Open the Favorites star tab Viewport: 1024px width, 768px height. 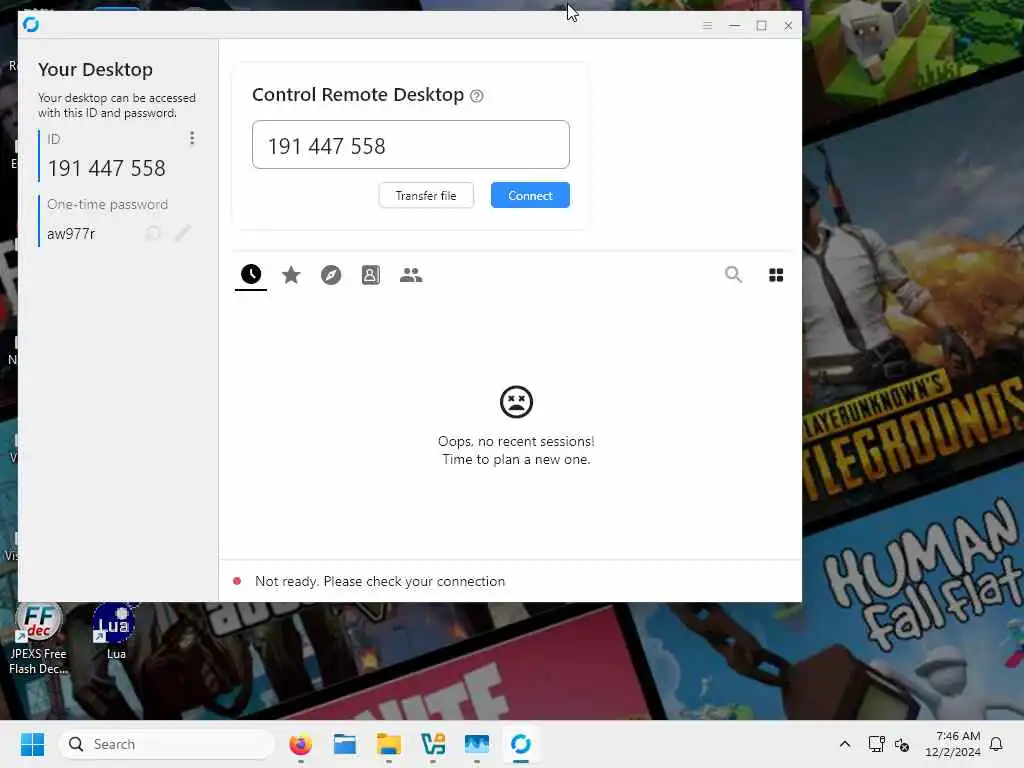[x=291, y=275]
